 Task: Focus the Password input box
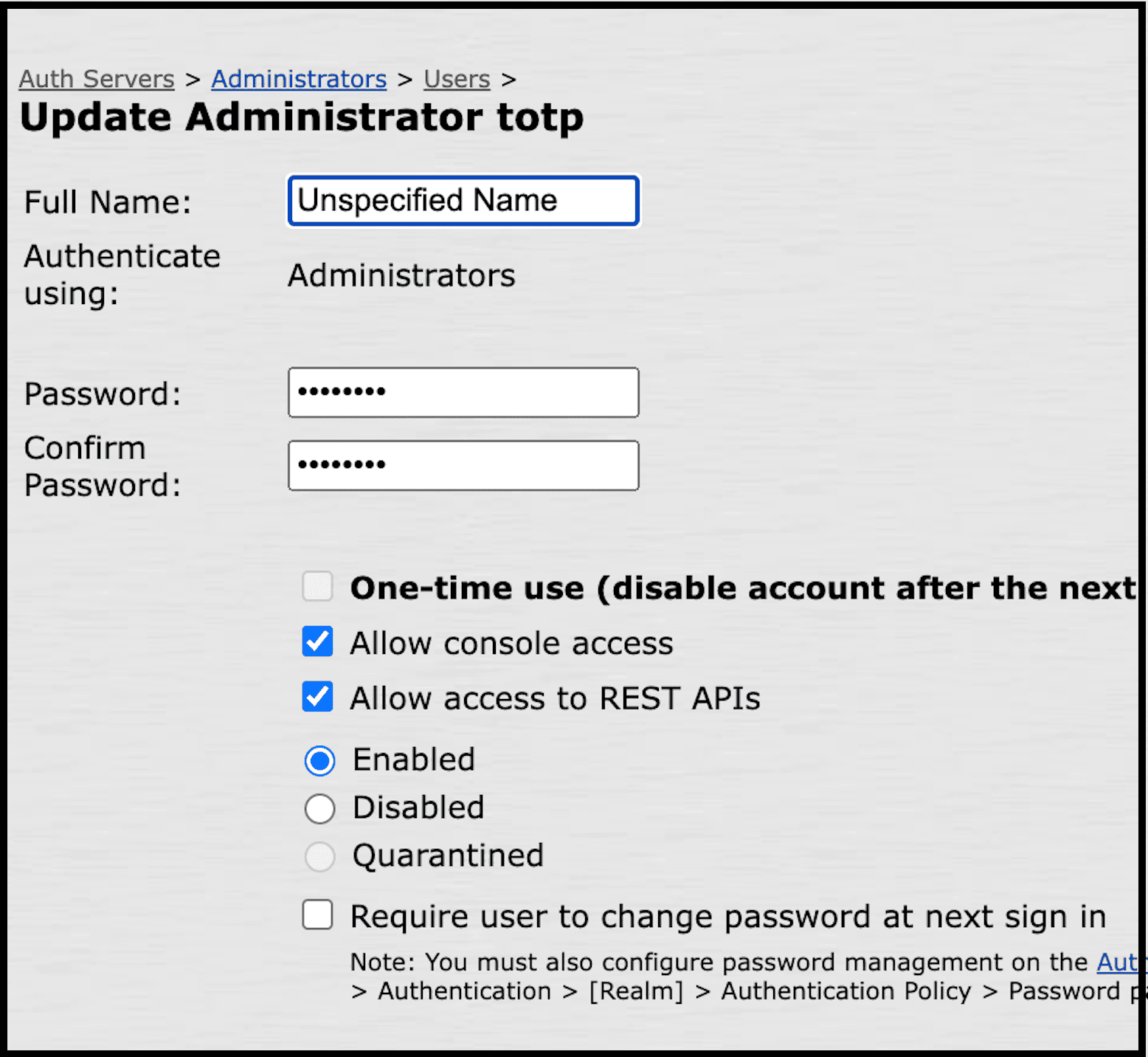tap(463, 392)
